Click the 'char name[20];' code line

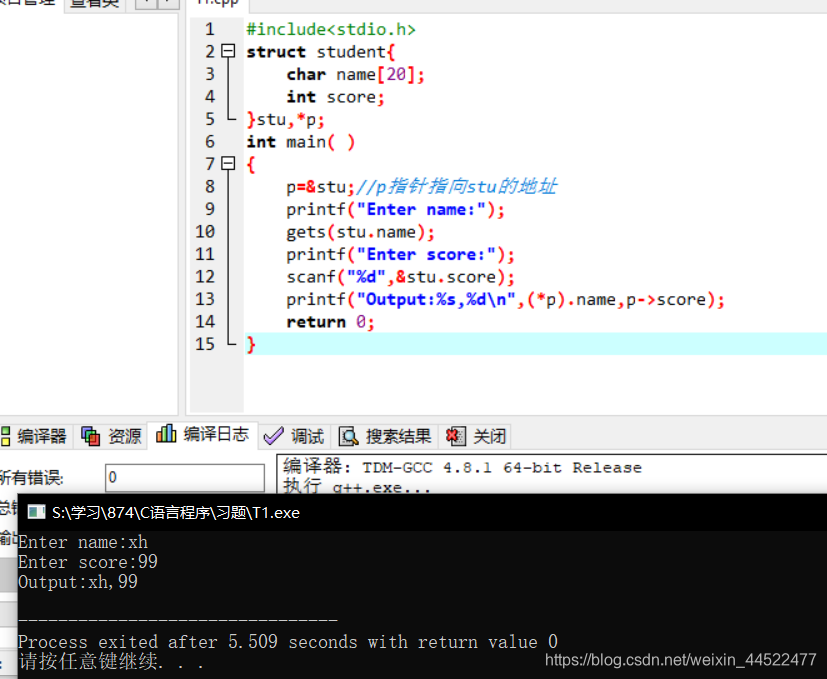pyautogui.click(x=355, y=74)
